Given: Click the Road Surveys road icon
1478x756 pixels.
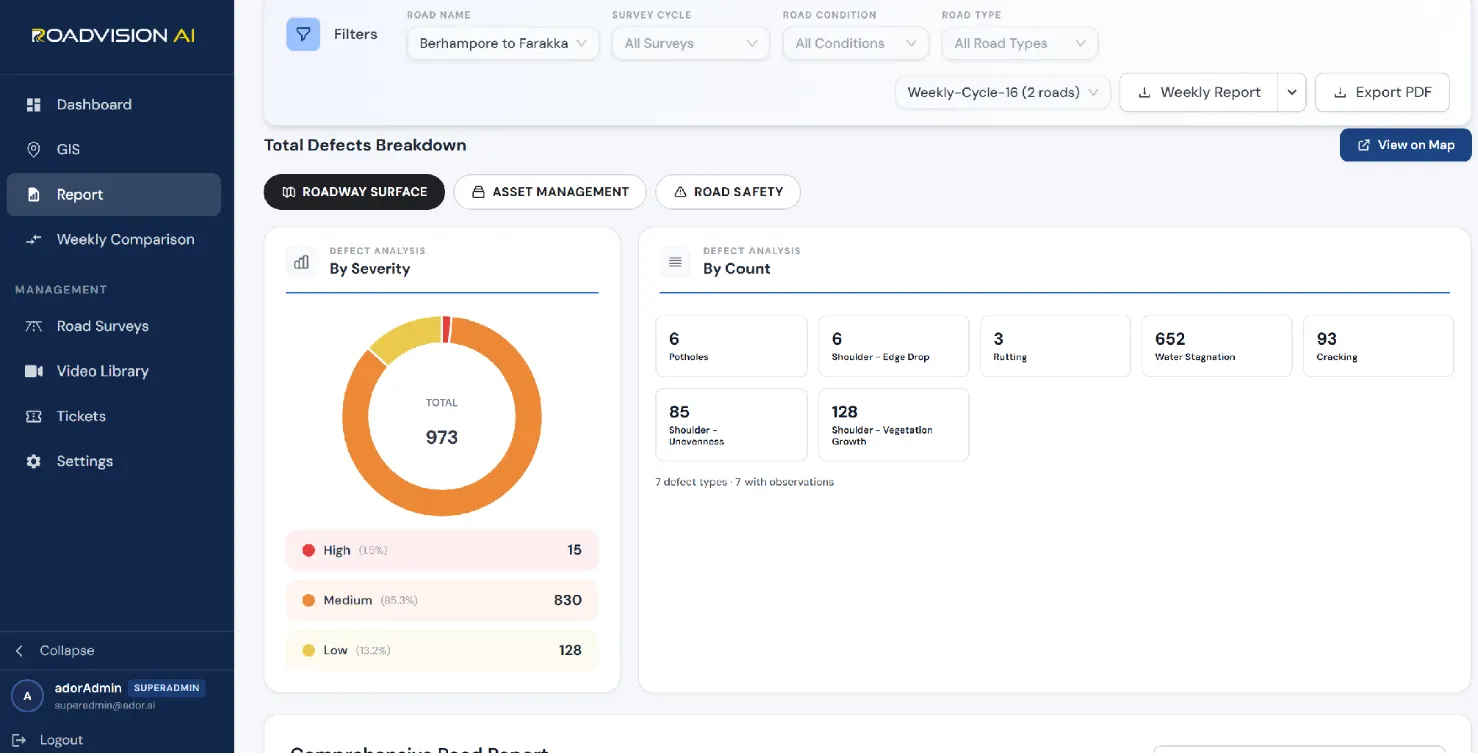Looking at the screenshot, I should (34, 326).
